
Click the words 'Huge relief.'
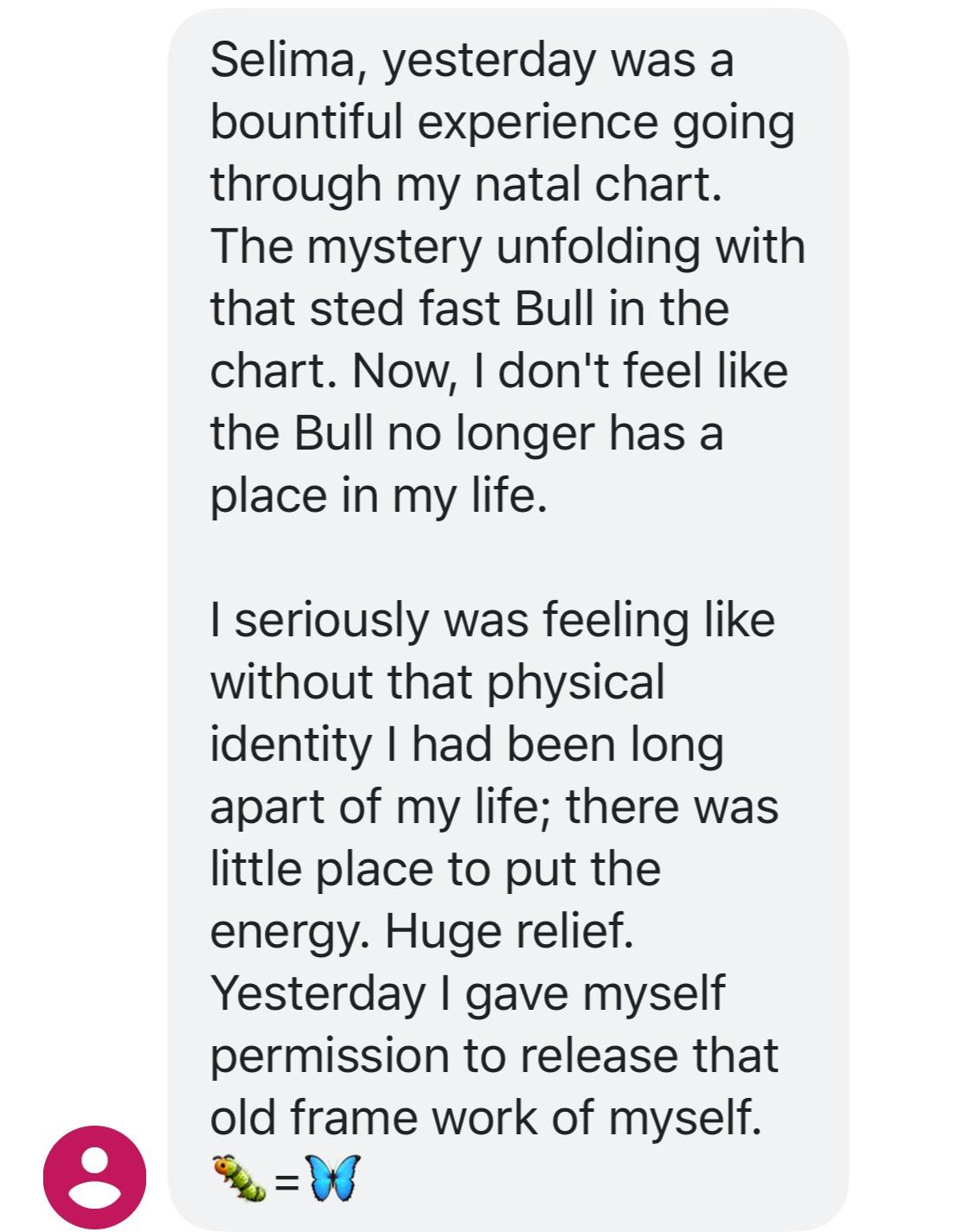[x=509, y=931]
